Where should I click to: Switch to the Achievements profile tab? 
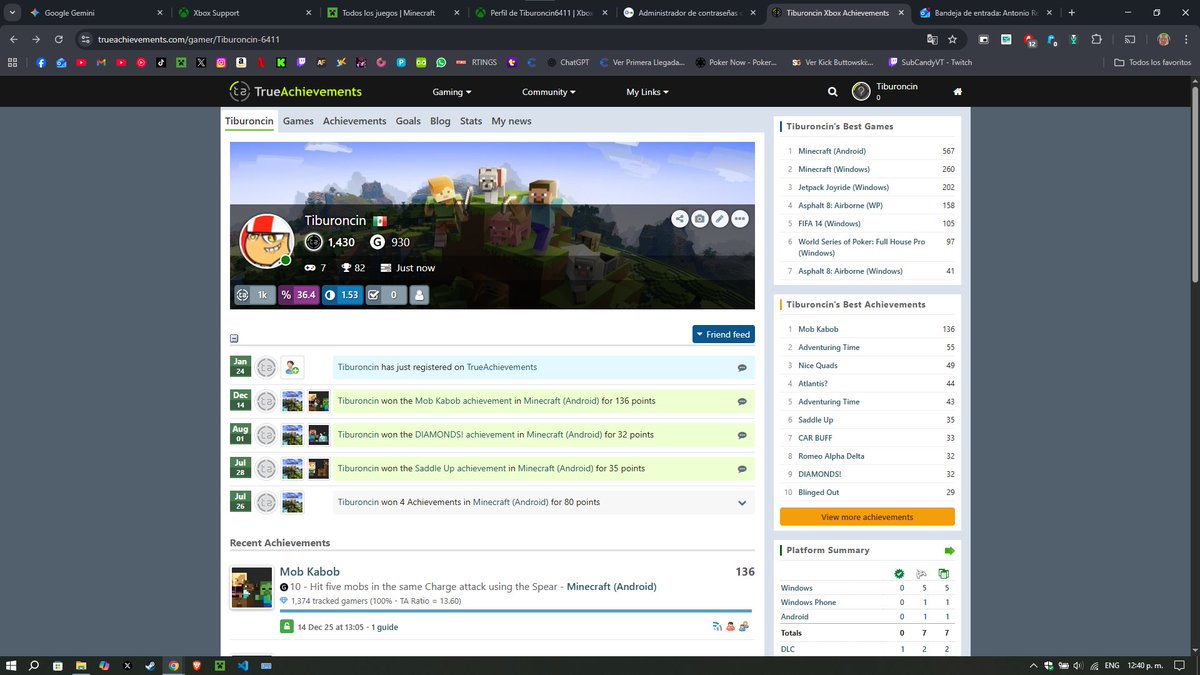pyautogui.click(x=354, y=121)
